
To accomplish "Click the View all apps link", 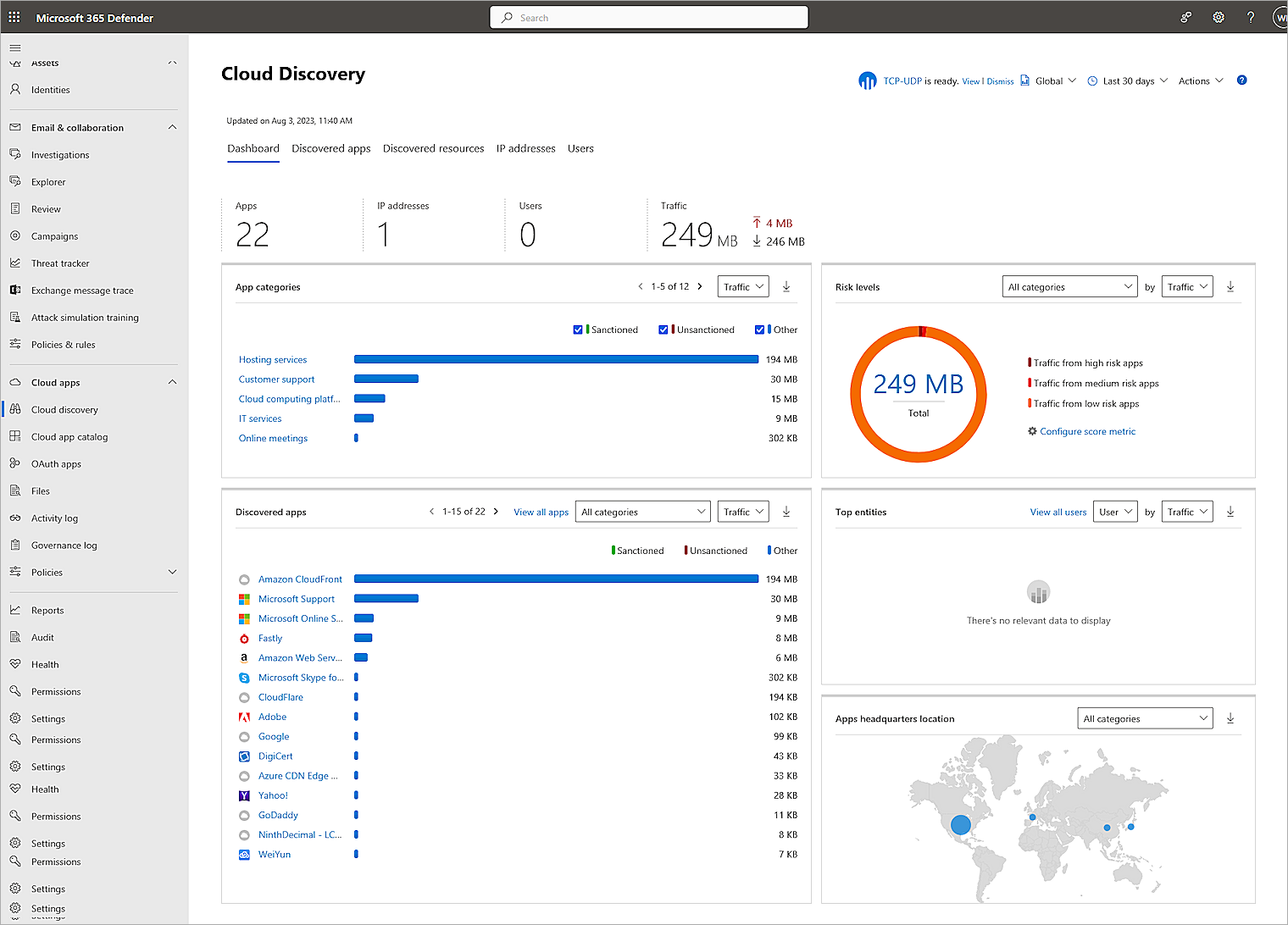I will pyautogui.click(x=541, y=512).
